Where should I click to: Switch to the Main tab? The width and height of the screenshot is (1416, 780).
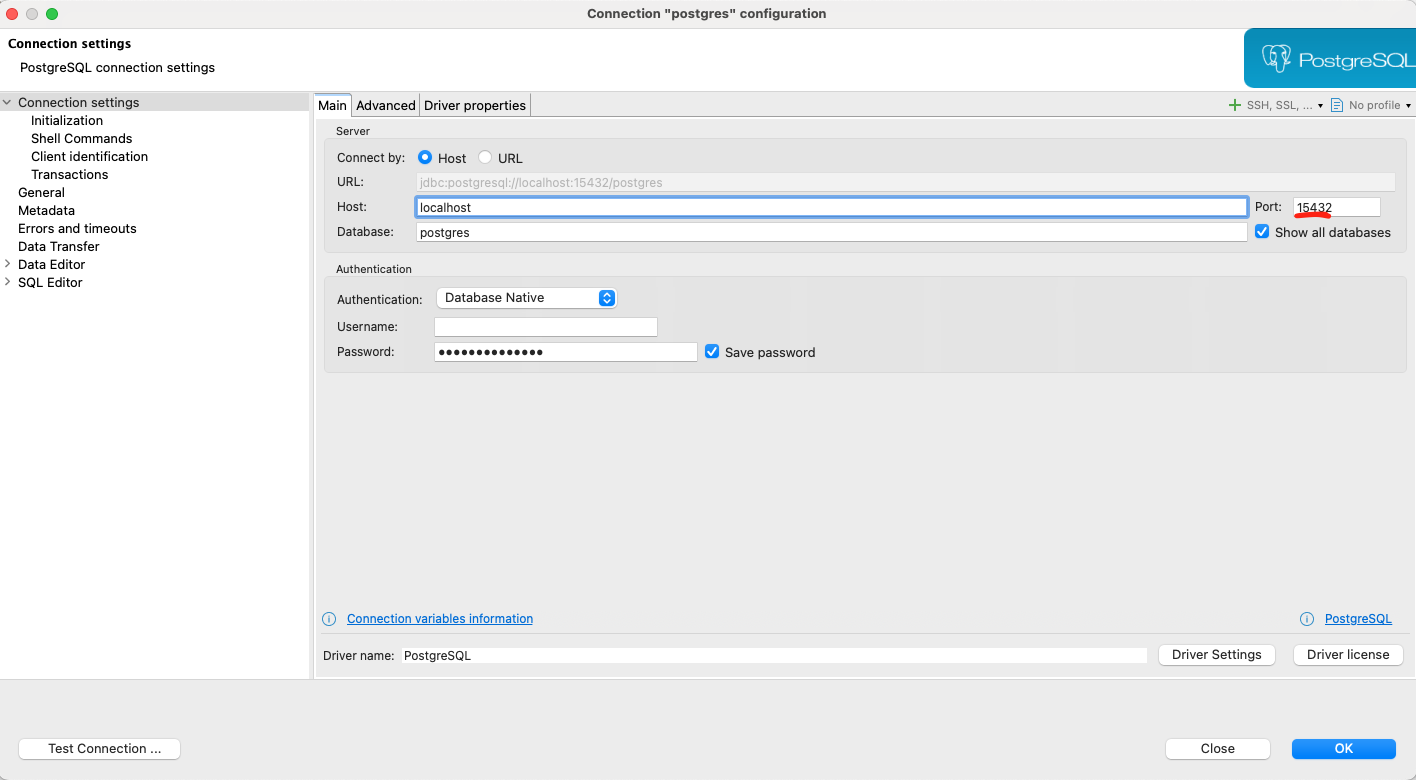332,105
